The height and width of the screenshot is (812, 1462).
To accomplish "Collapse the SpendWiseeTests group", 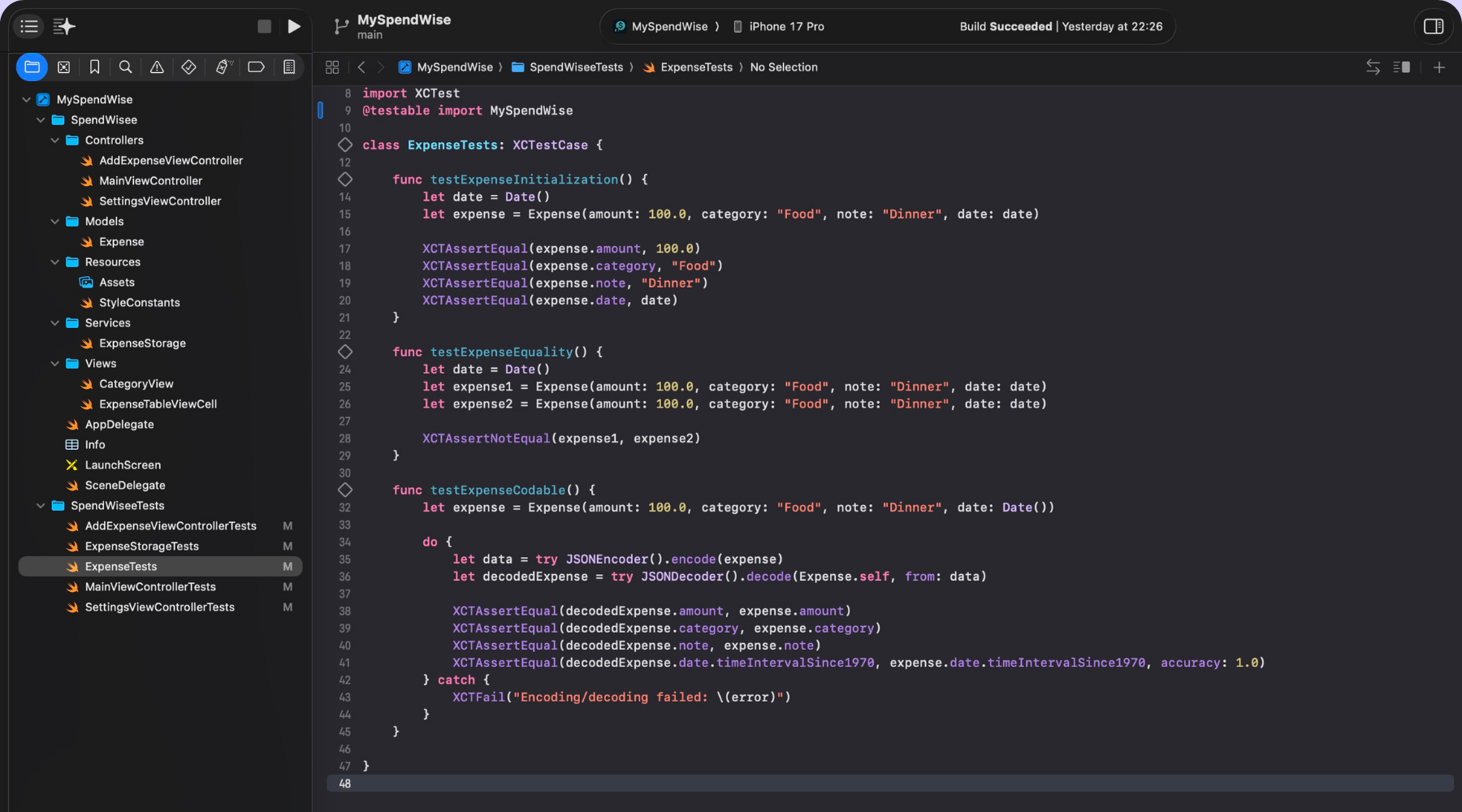I will click(x=41, y=506).
